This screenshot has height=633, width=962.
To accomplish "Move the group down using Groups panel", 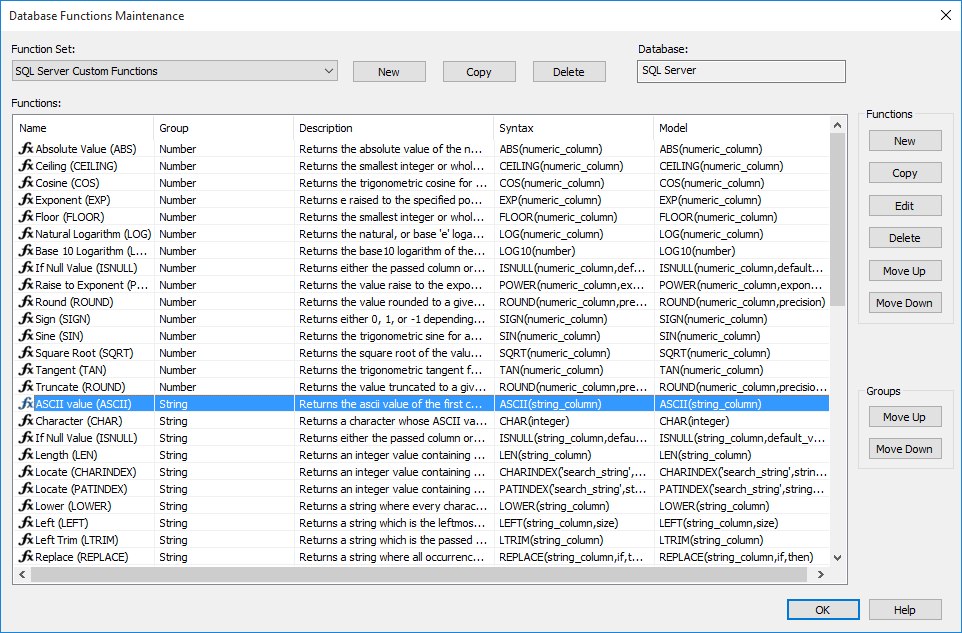I will pyautogui.click(x=905, y=449).
